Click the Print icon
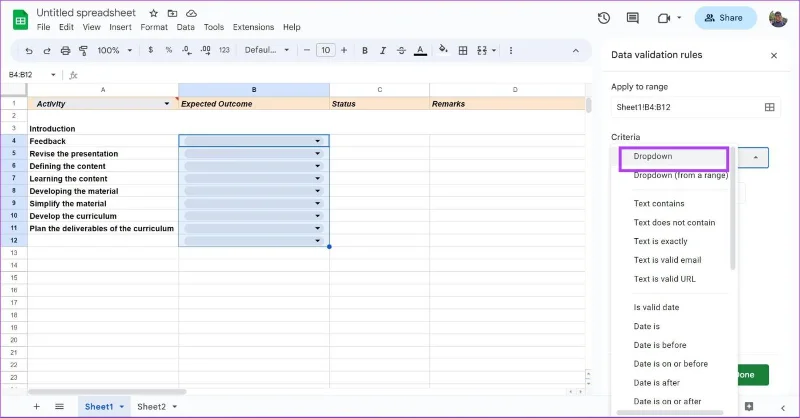 click(x=65, y=51)
